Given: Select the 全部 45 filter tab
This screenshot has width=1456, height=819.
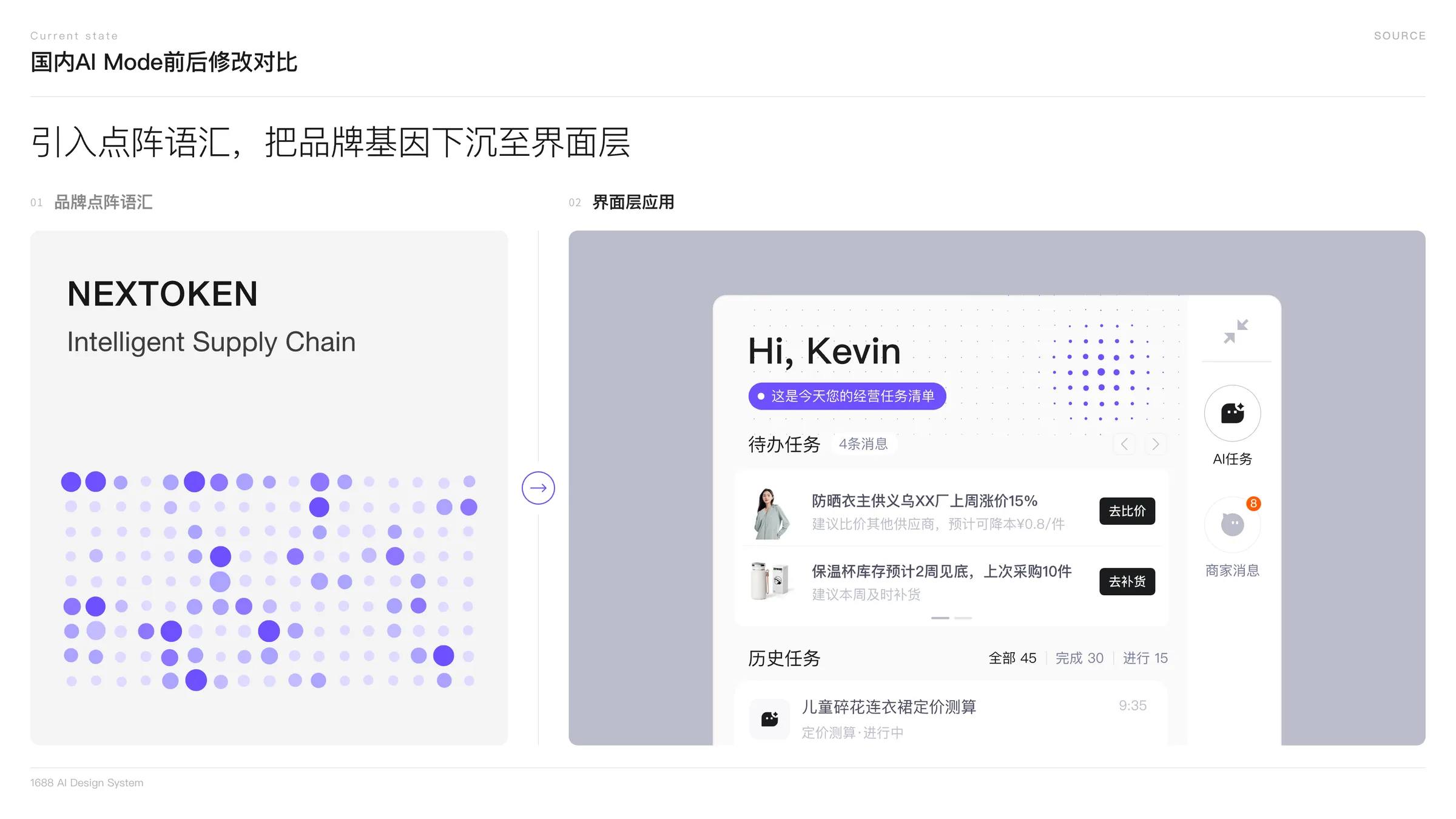Looking at the screenshot, I should coord(1013,658).
